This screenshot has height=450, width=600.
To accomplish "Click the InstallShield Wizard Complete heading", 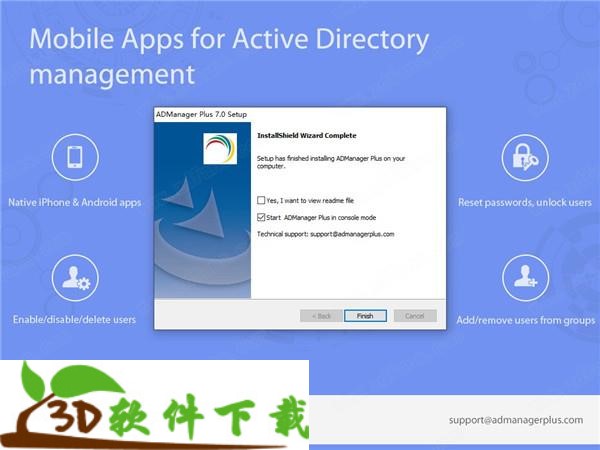I will coord(307,135).
